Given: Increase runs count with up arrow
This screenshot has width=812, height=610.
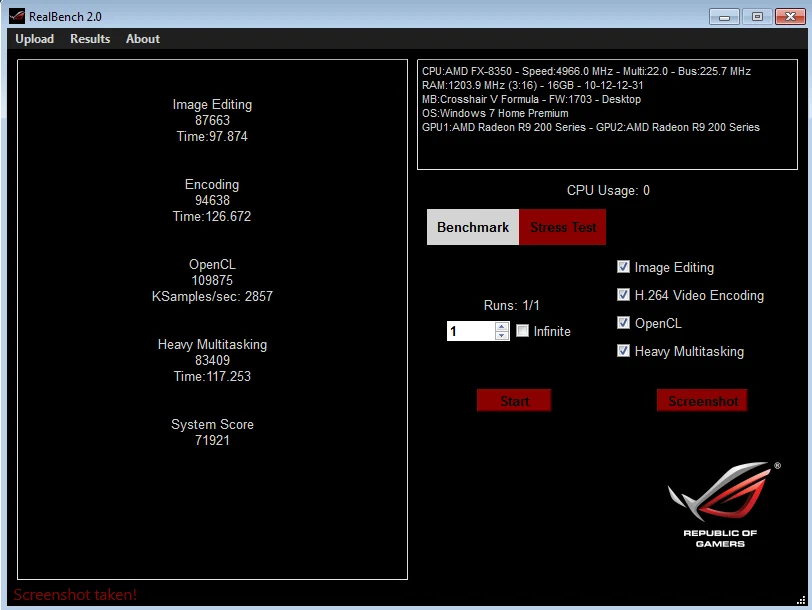Looking at the screenshot, I should pos(501,327).
